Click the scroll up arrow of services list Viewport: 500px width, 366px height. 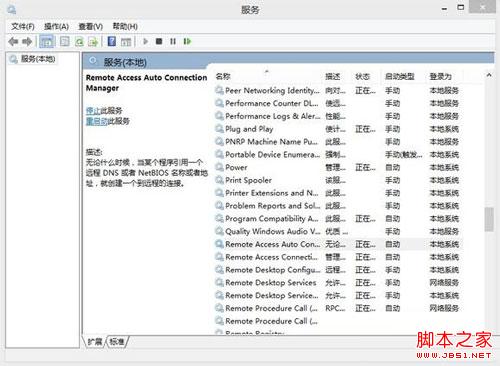(489, 75)
